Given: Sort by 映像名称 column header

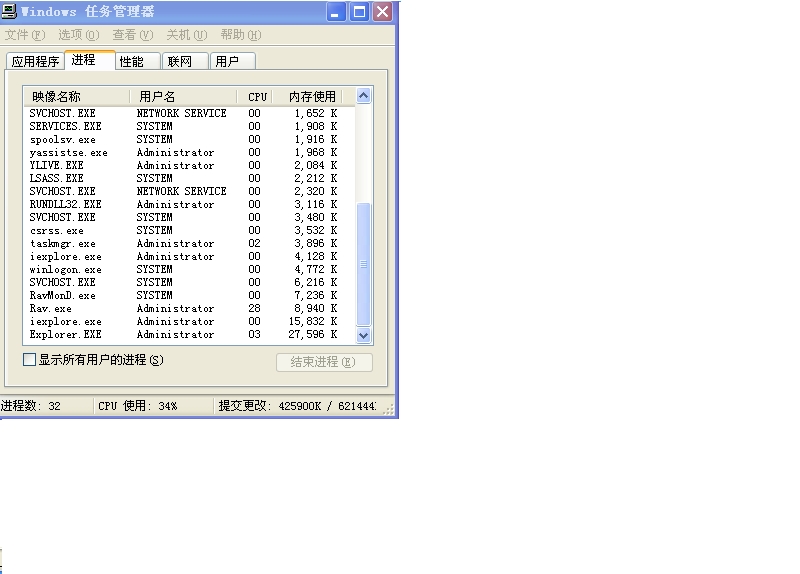Looking at the screenshot, I should click(x=77, y=96).
